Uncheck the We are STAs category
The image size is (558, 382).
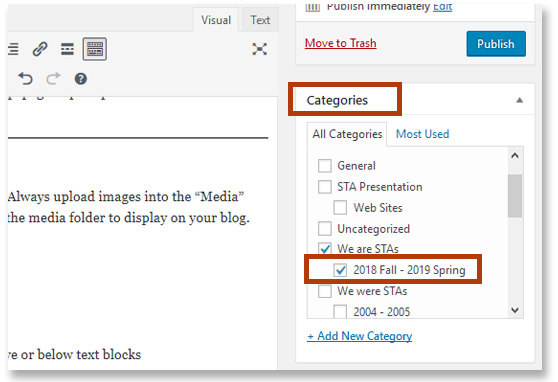click(x=325, y=248)
